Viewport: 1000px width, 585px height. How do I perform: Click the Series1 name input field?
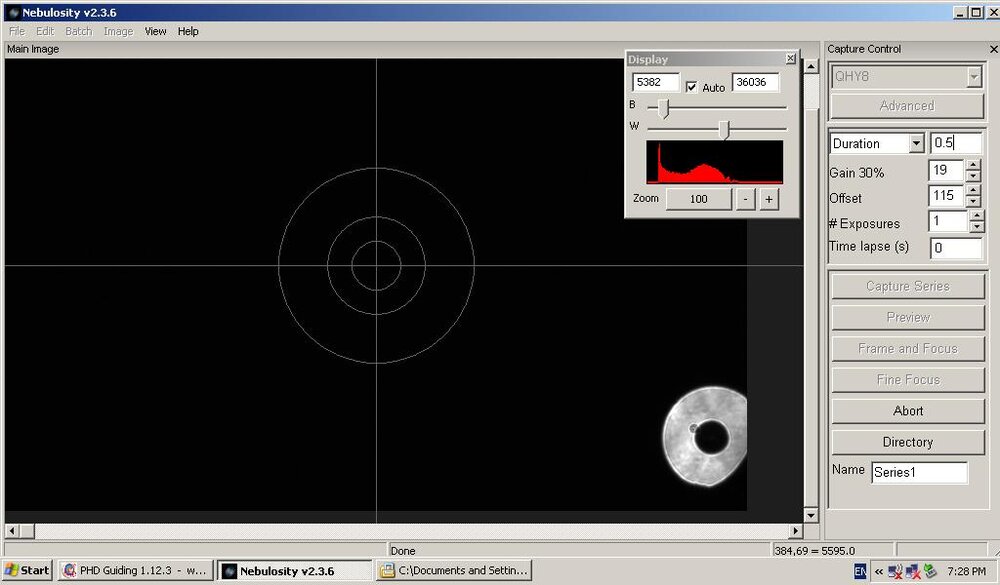(x=918, y=472)
